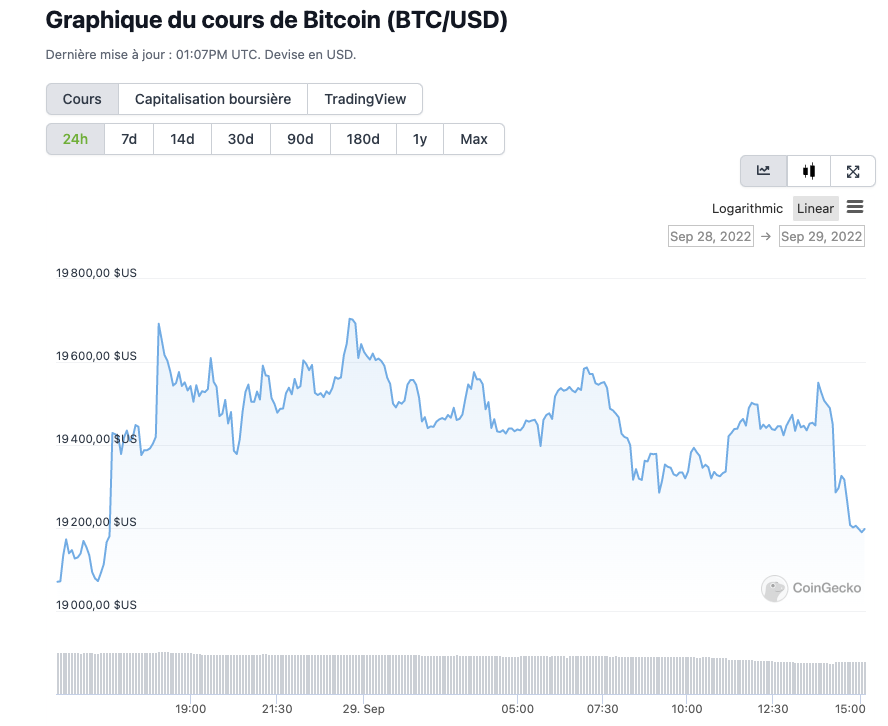Open the TradingView tab
The image size is (888, 726).
click(365, 99)
